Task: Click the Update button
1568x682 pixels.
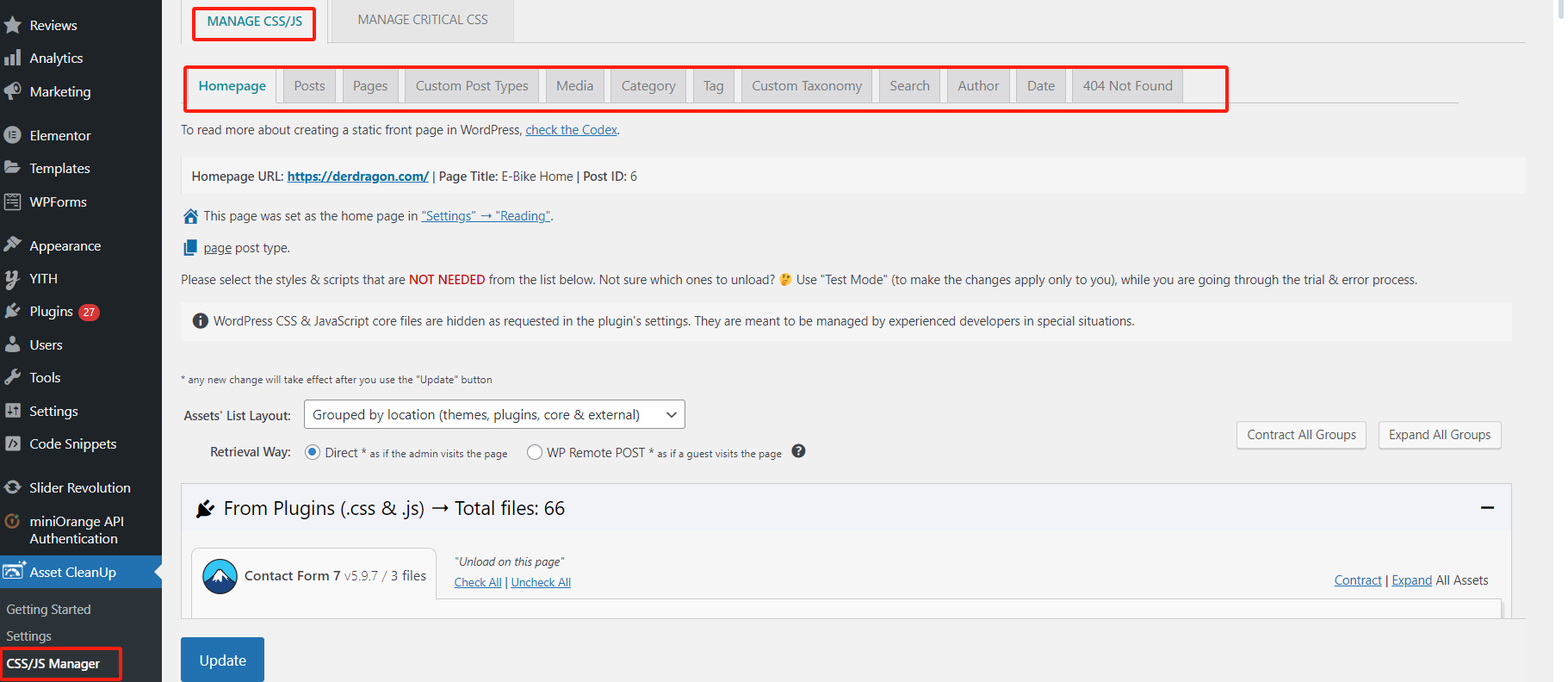Action: (222, 660)
